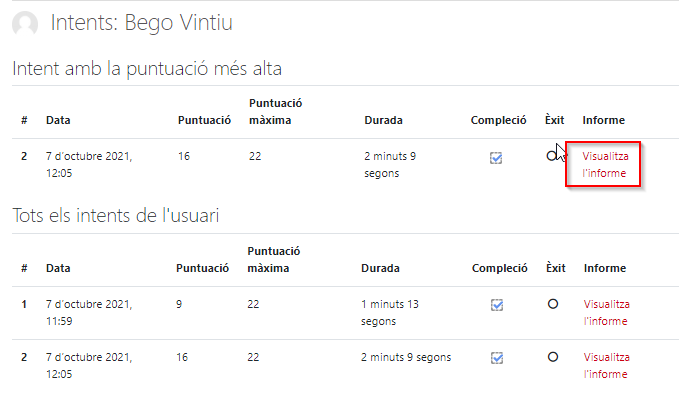Click completion check icon for attempt 1
The width and height of the screenshot is (679, 396).
[497, 305]
